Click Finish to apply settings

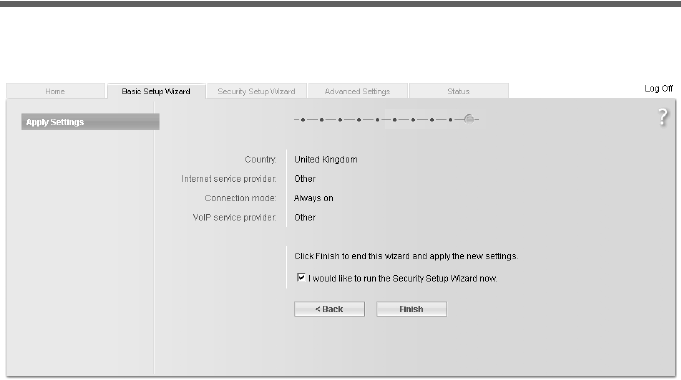click(x=411, y=309)
